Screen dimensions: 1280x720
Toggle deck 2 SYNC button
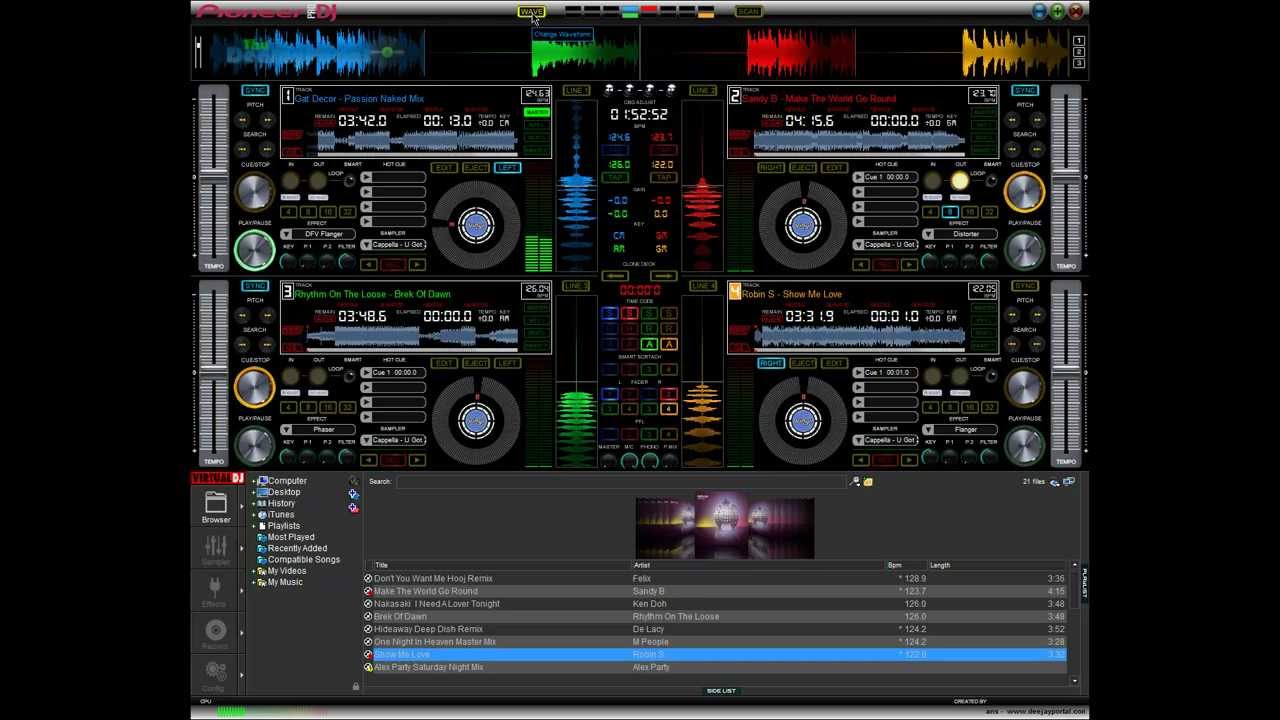pyautogui.click(x=1025, y=91)
